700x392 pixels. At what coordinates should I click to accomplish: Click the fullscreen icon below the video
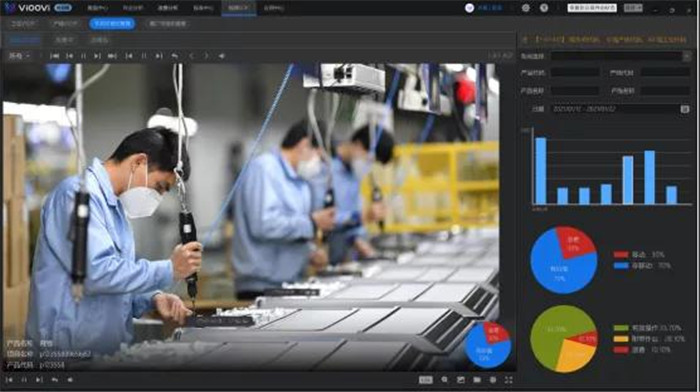click(x=508, y=380)
